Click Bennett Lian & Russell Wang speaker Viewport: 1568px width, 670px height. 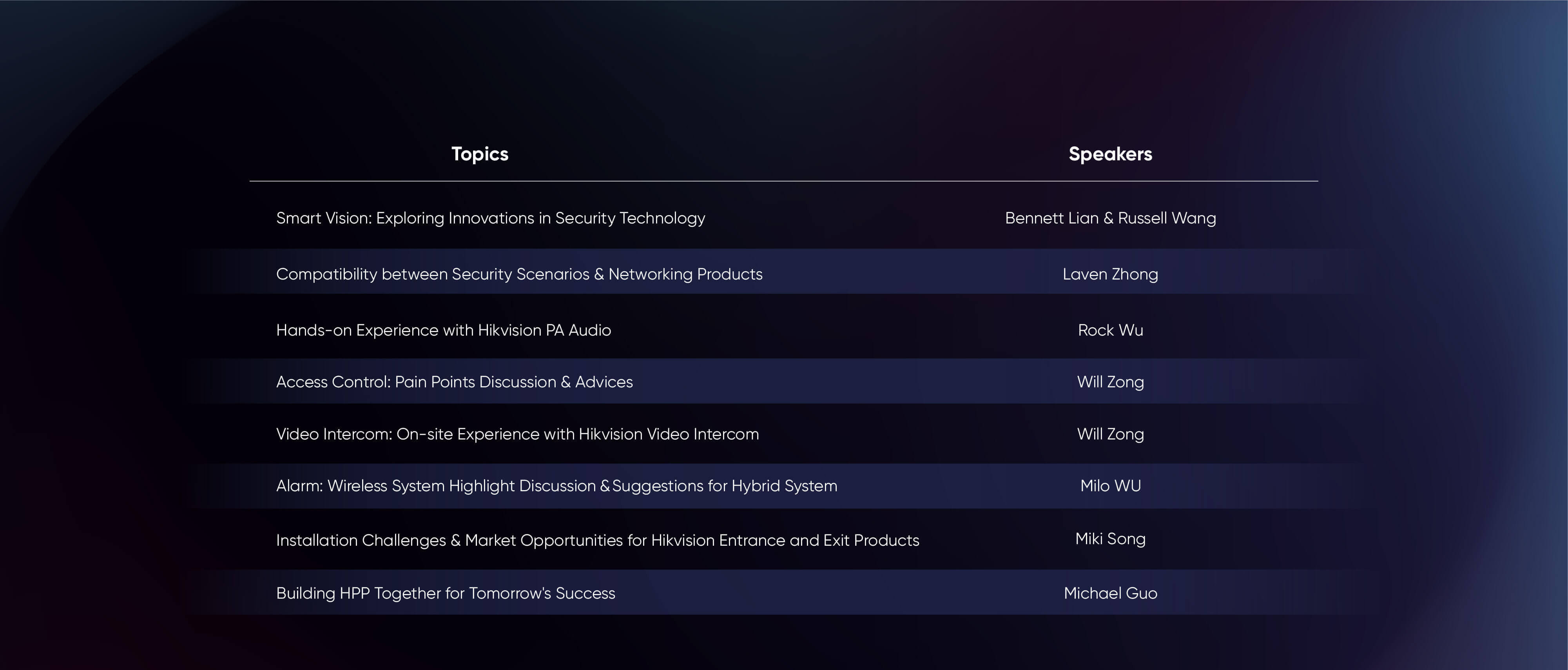coord(1109,218)
